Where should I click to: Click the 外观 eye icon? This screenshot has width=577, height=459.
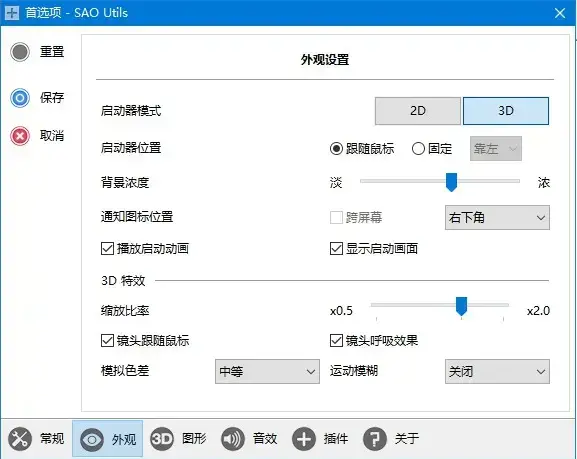pos(92,439)
